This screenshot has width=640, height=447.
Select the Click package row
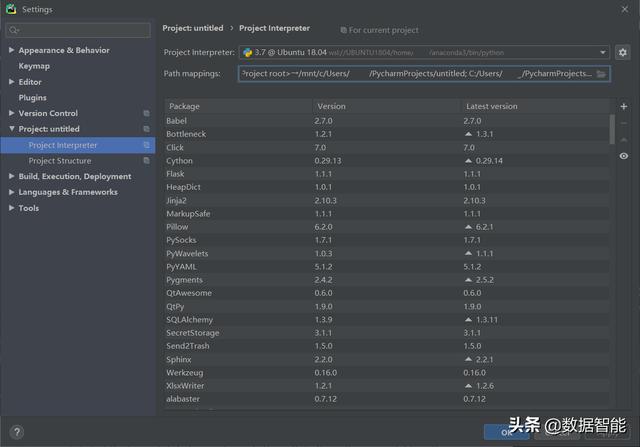point(387,147)
